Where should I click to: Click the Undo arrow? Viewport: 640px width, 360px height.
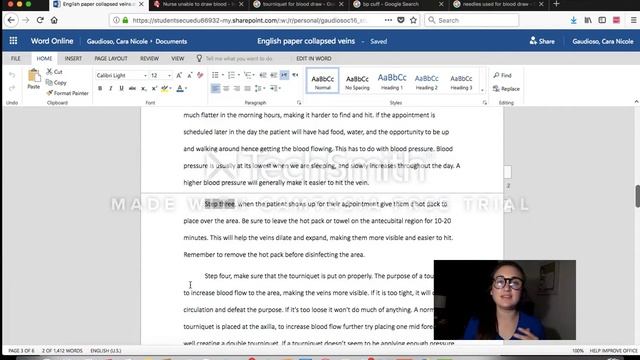coord(12,75)
